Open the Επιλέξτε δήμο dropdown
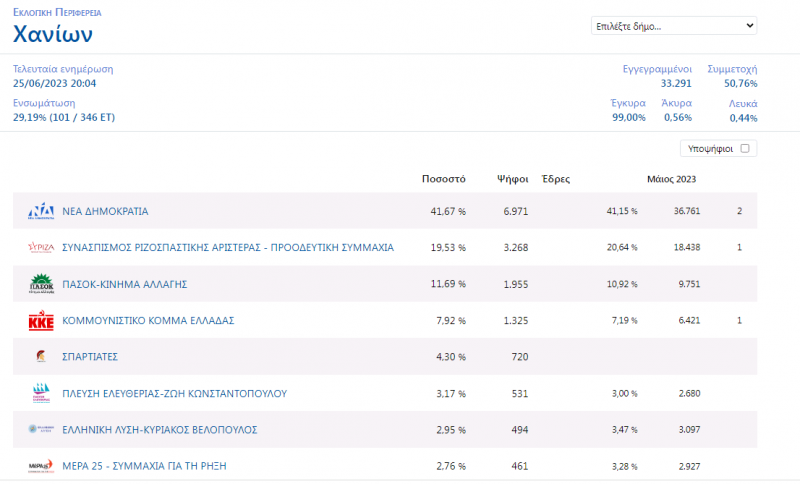Screen dimensions: 800x484 pyautogui.click(x=673, y=25)
